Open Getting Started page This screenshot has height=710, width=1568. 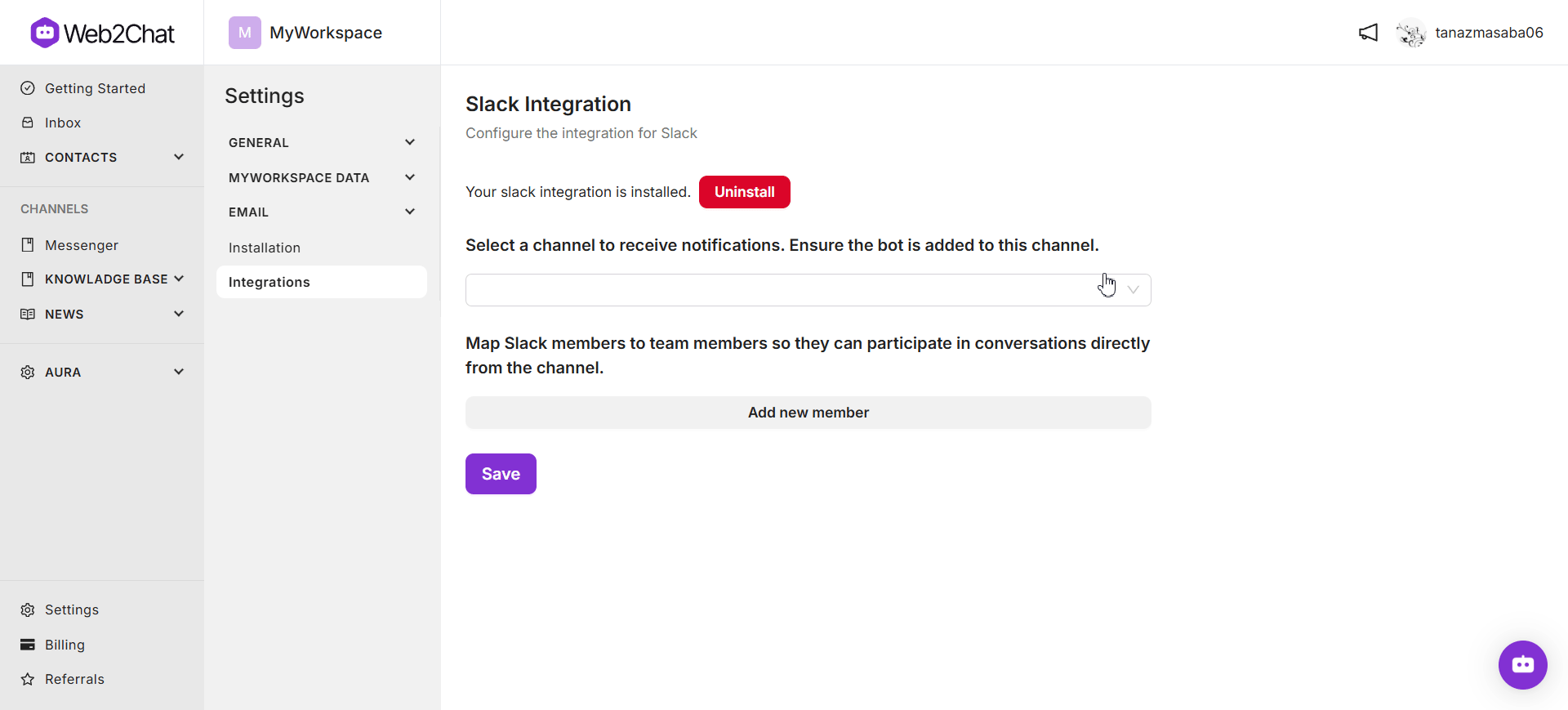(x=95, y=88)
